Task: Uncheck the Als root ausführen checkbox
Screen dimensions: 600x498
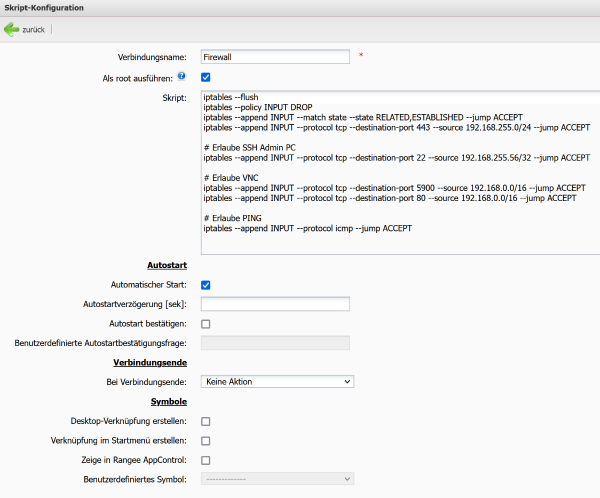Action: click(206, 77)
